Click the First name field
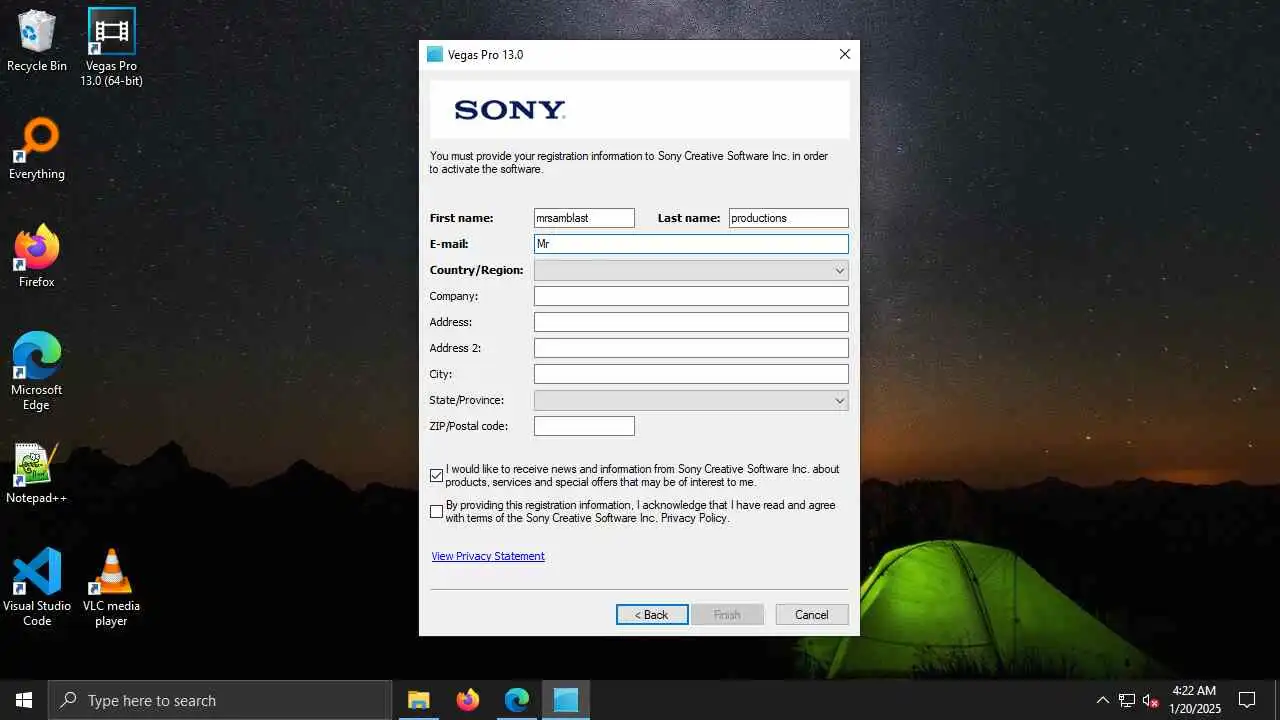The width and height of the screenshot is (1280, 720). pos(584,218)
